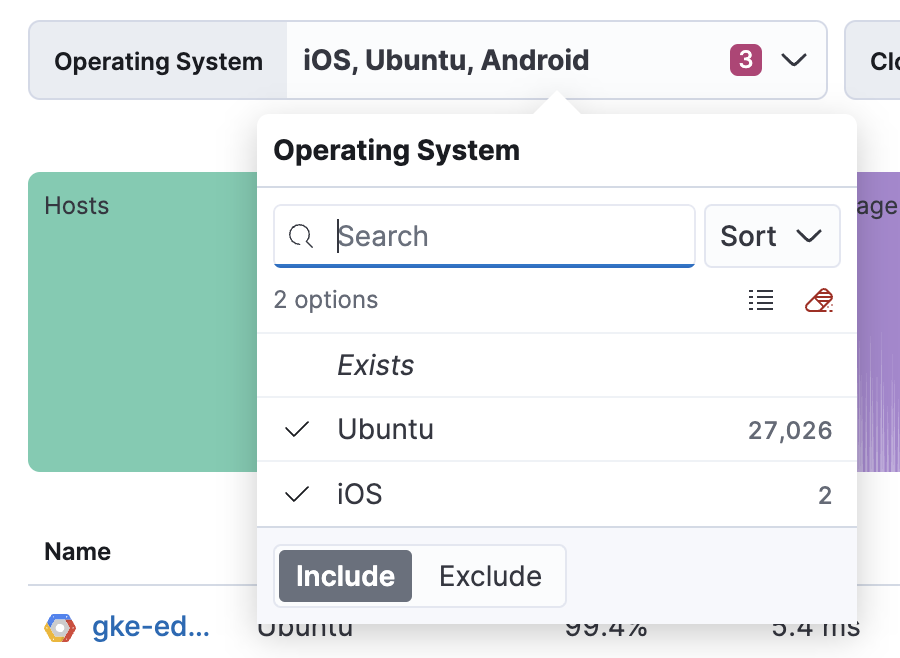Image resolution: width=900 pixels, height=658 pixels.
Task: Open the Sort dropdown
Action: coord(772,236)
